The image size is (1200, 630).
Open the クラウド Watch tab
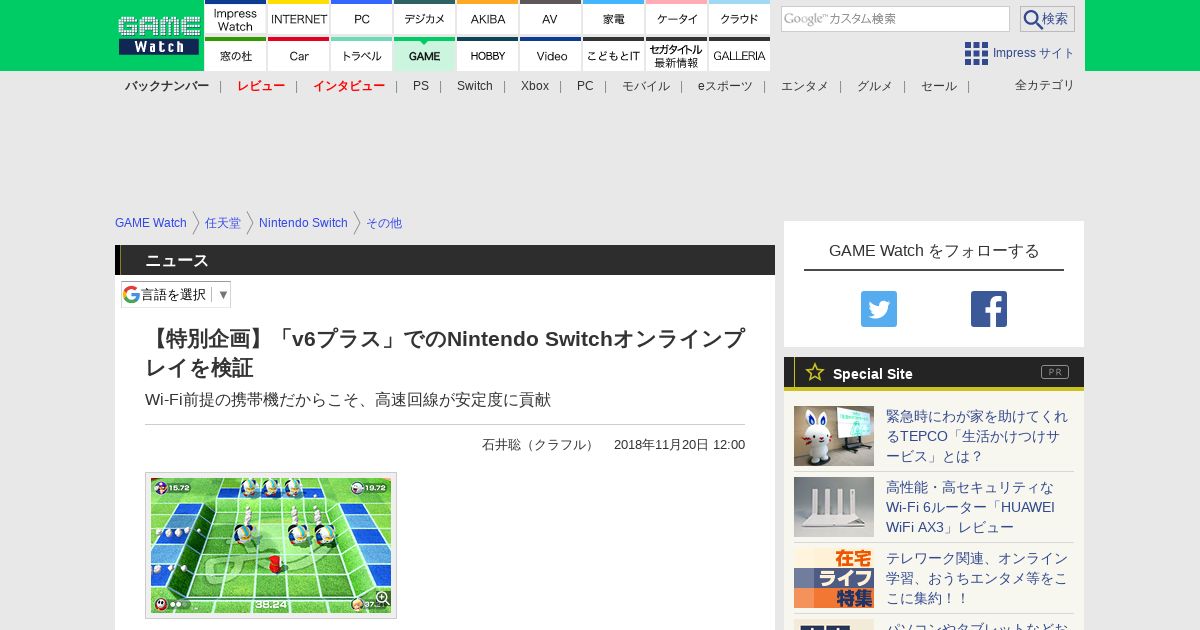click(739, 17)
